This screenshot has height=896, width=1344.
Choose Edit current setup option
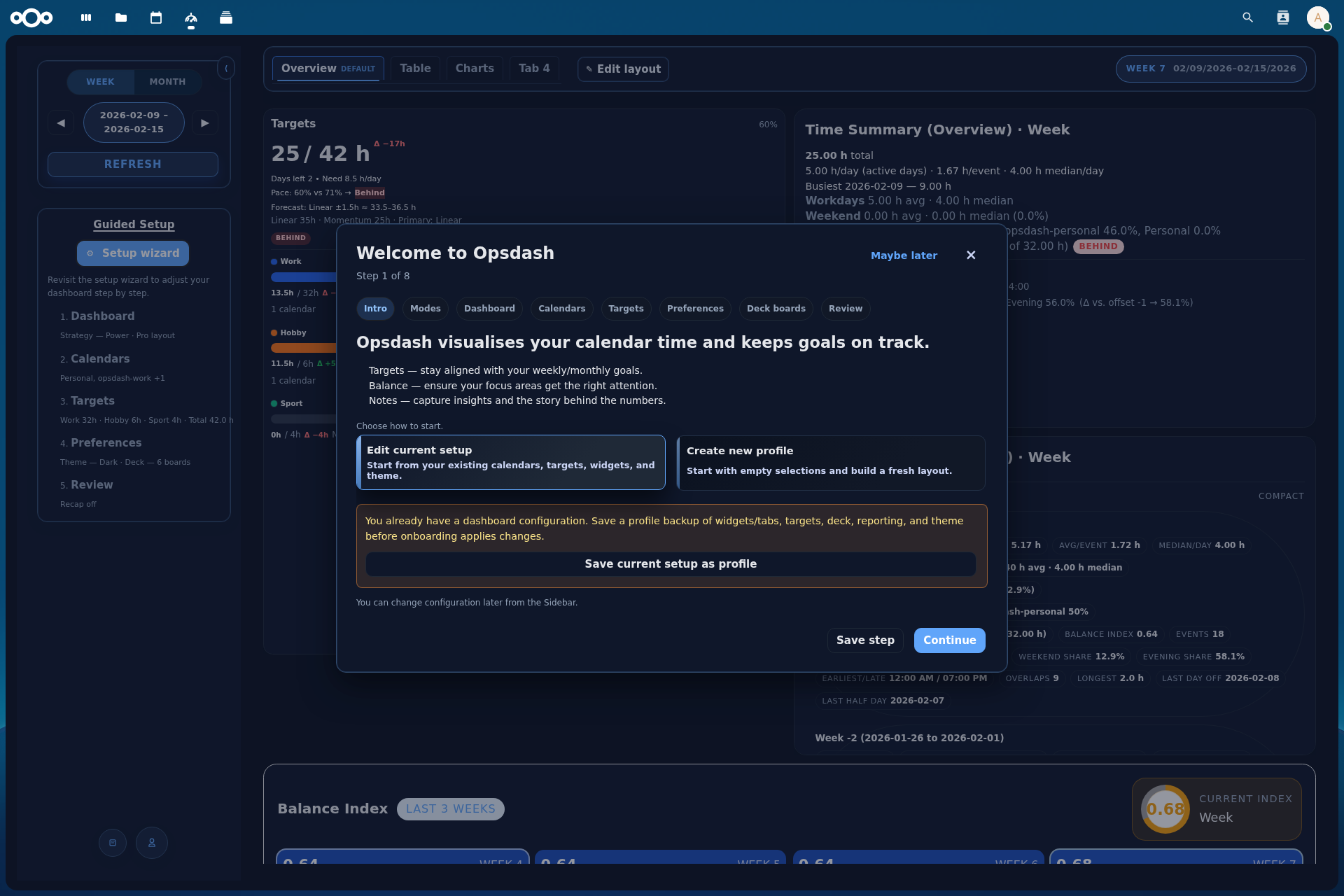click(x=511, y=462)
